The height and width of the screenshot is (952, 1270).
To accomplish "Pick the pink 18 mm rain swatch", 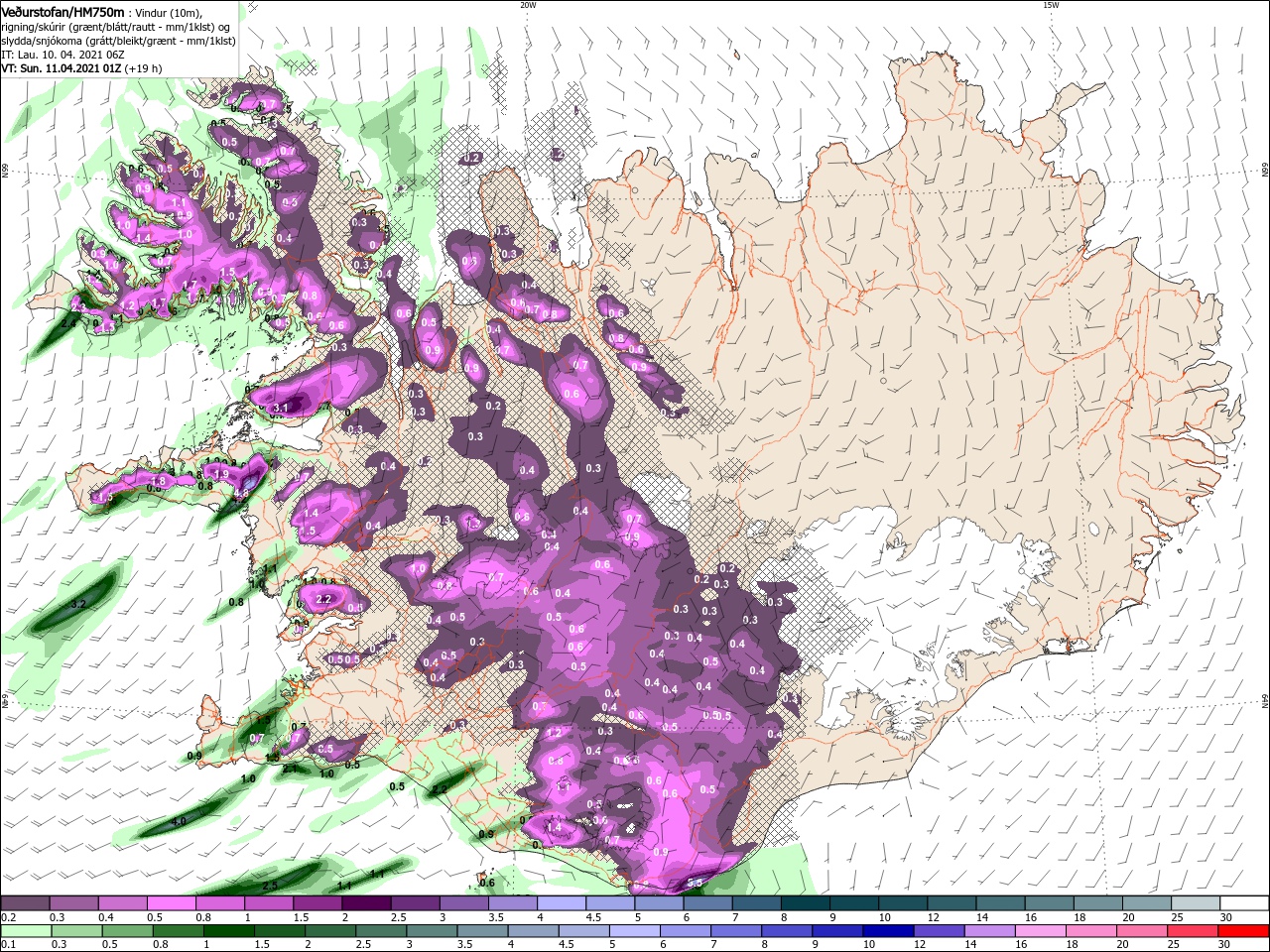I will point(1090,931).
